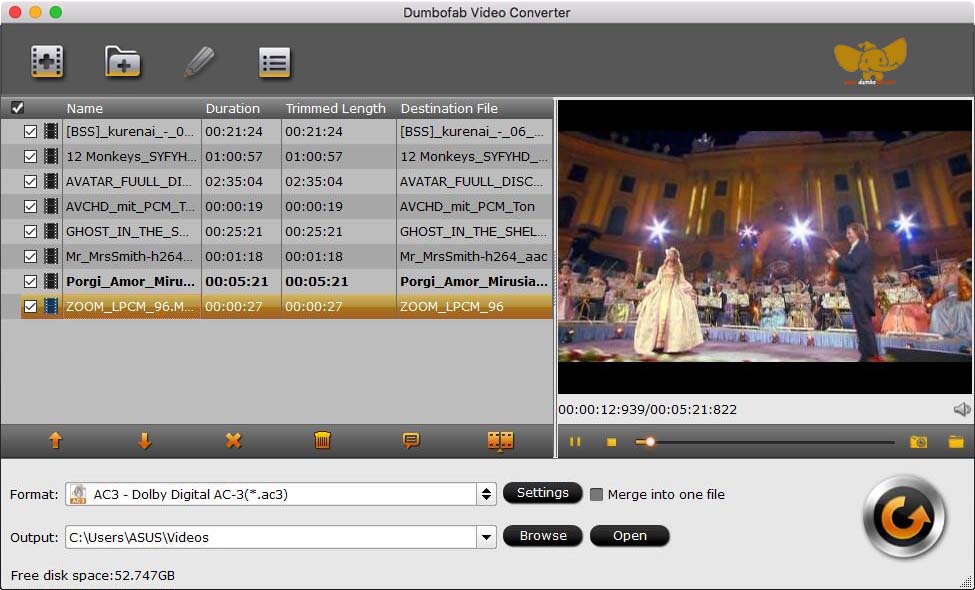Click the video playback progress slider
The height and width of the screenshot is (590, 975).
coord(765,441)
